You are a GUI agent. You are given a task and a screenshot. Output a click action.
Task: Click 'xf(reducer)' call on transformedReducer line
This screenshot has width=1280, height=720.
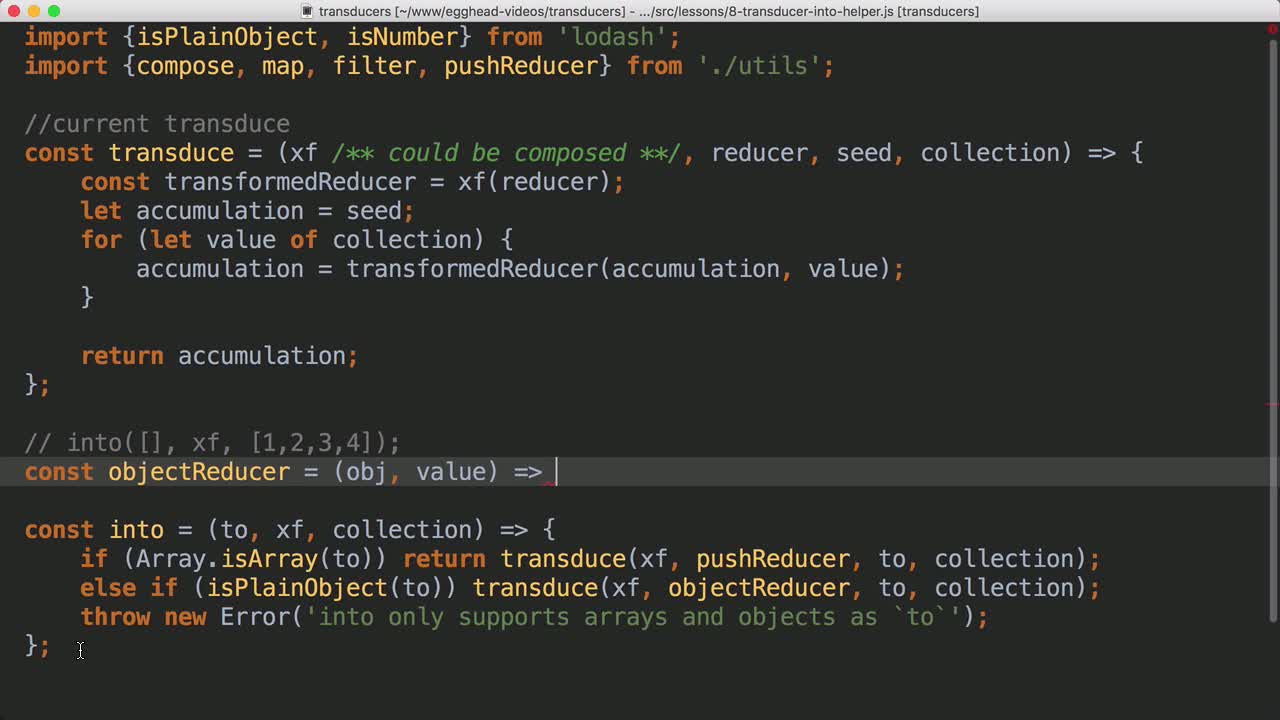(x=535, y=182)
